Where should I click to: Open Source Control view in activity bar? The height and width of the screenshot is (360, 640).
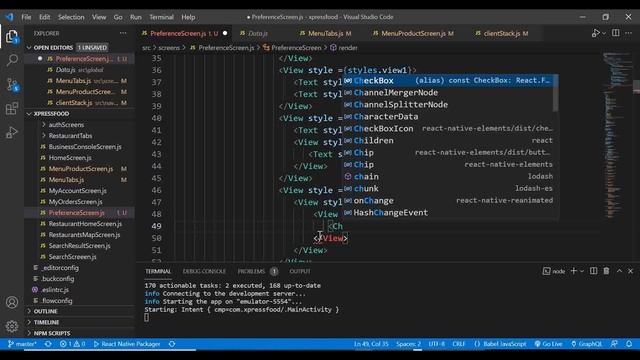click(x=12, y=84)
